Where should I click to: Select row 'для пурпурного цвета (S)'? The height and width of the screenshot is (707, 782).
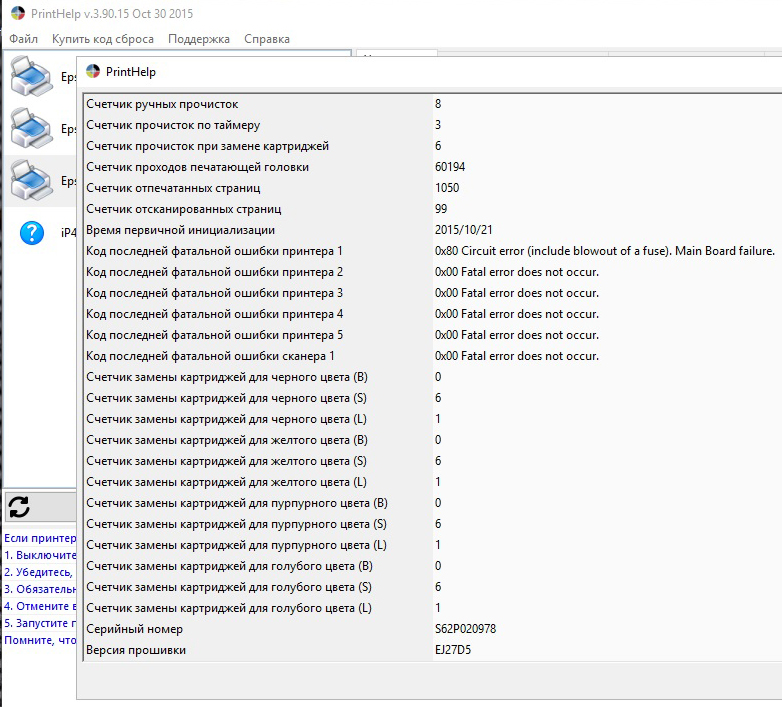pyautogui.click(x=432, y=524)
